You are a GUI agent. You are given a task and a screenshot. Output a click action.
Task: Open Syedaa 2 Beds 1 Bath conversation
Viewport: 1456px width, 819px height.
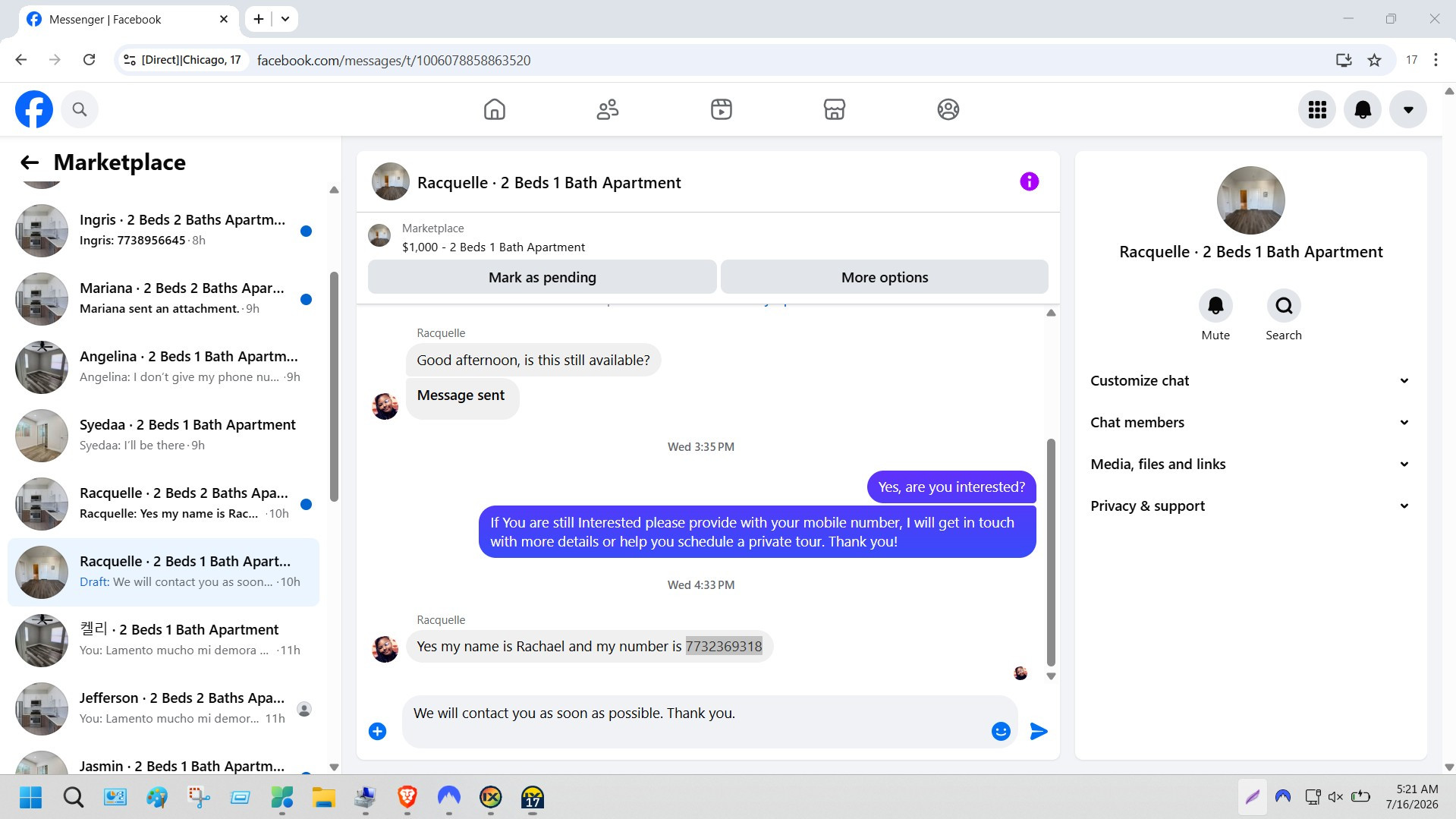163,436
